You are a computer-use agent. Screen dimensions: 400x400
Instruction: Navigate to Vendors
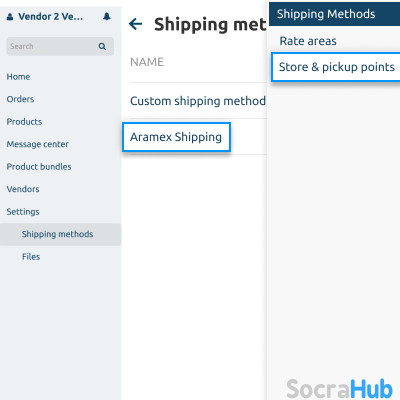pos(23,189)
